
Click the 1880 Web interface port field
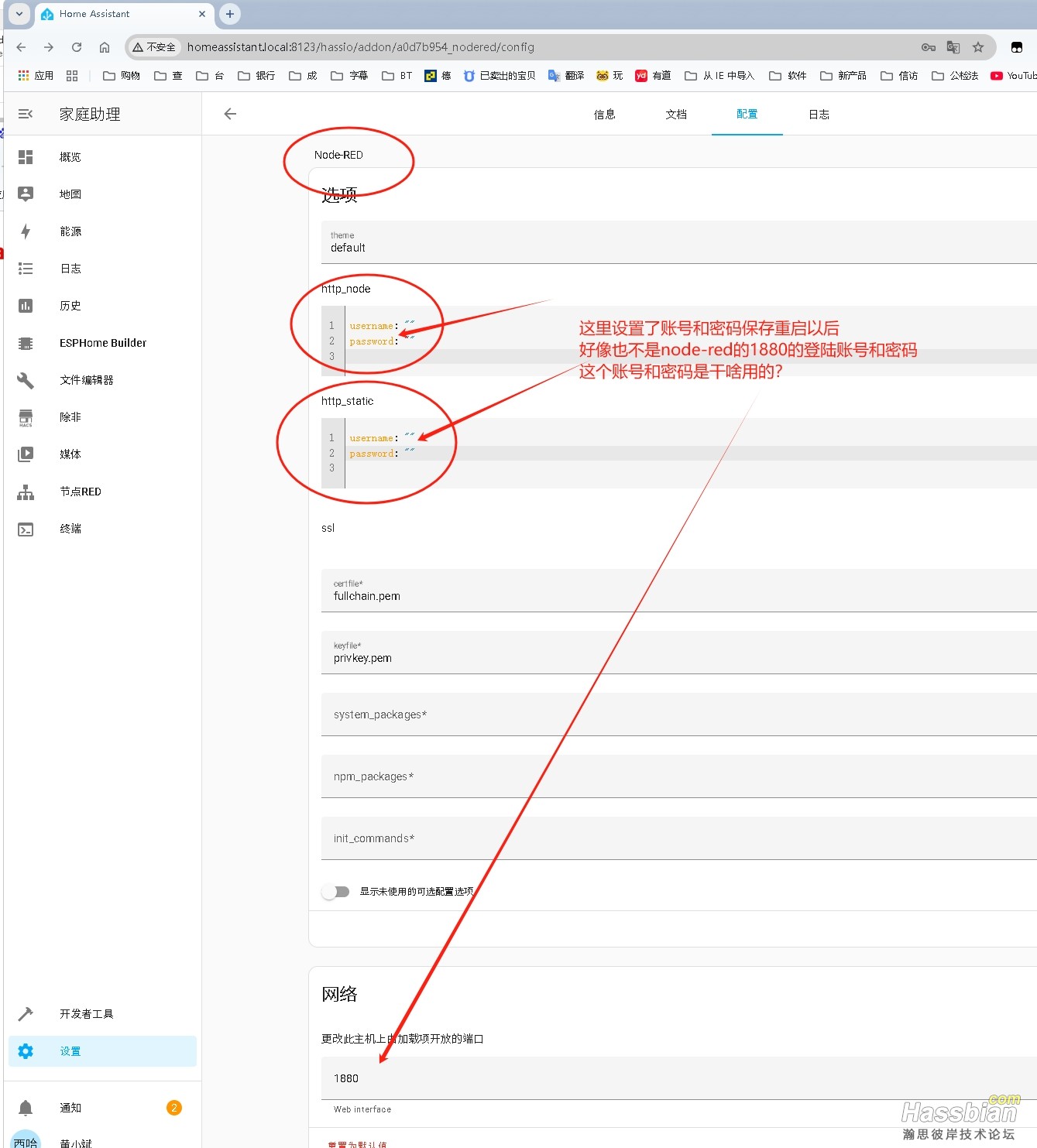click(x=679, y=1078)
